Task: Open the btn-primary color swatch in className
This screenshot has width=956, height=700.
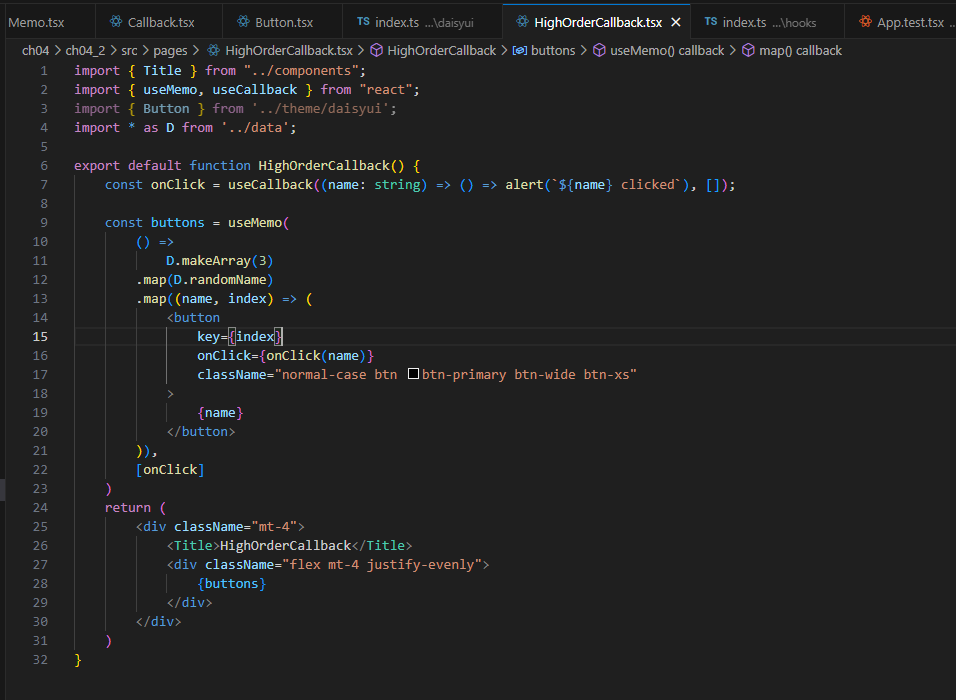Action: (413, 373)
